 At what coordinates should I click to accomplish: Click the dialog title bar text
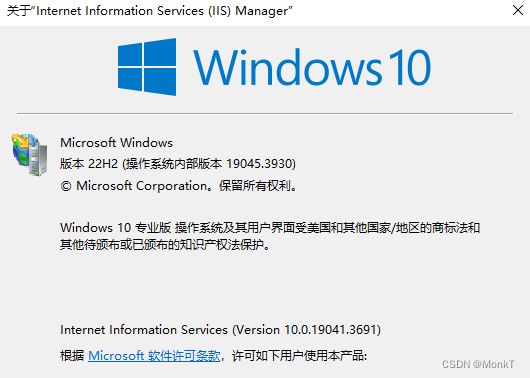tap(149, 11)
